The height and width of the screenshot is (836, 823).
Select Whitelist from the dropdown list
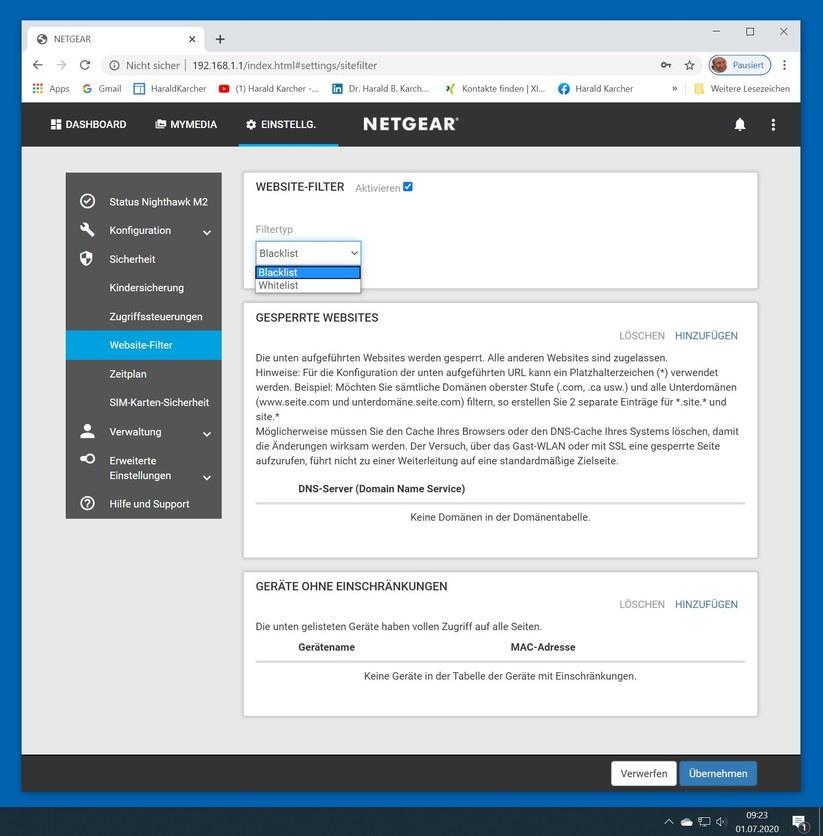point(279,286)
